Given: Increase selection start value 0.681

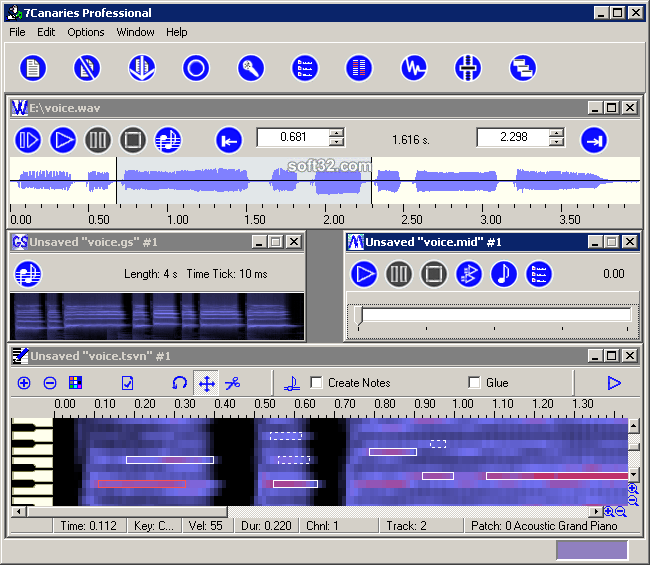Looking at the screenshot, I should click(337, 133).
